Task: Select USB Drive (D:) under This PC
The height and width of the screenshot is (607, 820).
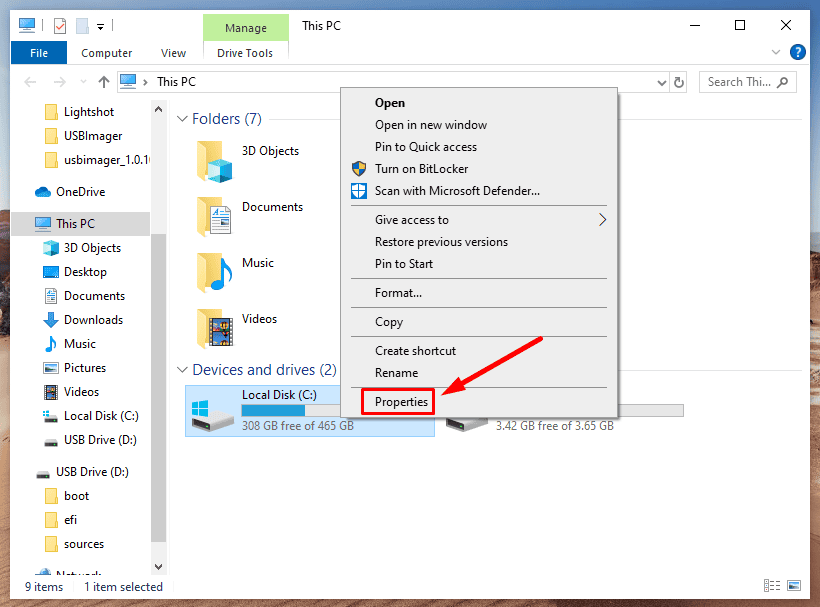Action: (x=90, y=440)
